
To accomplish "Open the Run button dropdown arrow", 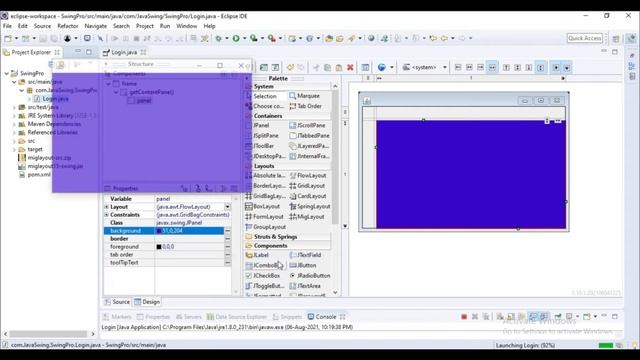I will (x=244, y=38).
